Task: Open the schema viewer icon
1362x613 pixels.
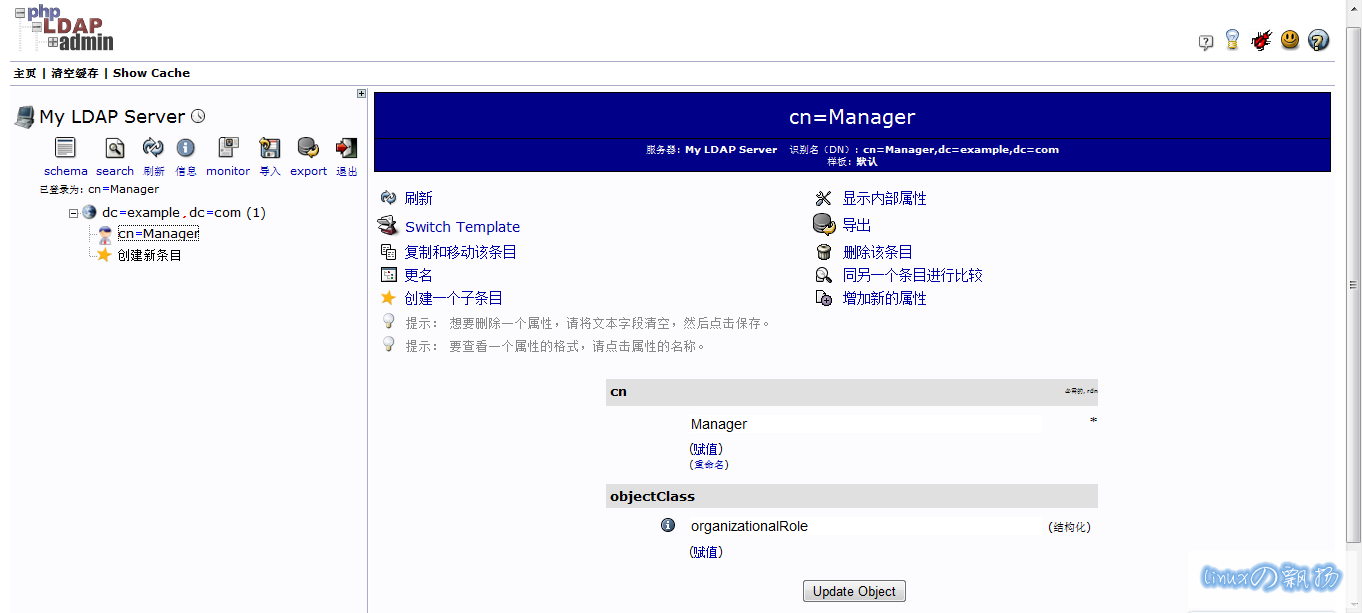Action: coord(65,148)
